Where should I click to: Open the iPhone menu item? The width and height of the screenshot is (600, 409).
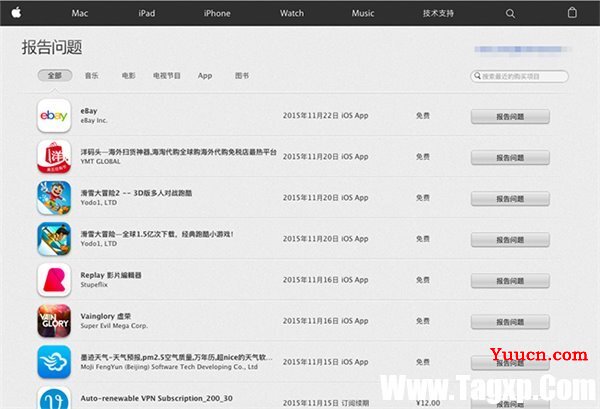coord(217,13)
